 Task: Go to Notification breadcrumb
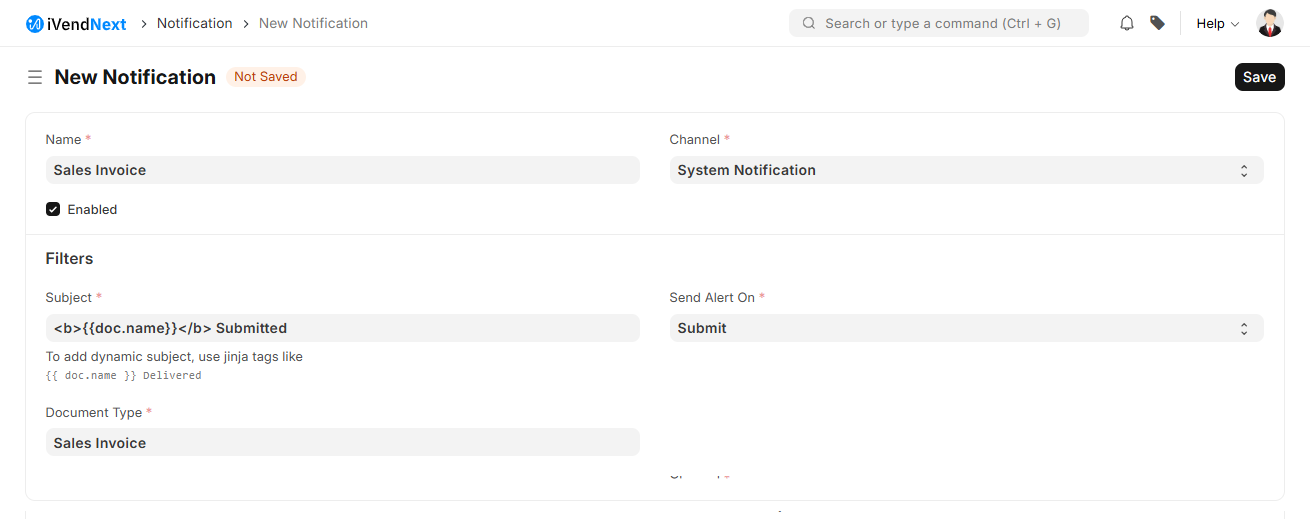(194, 23)
